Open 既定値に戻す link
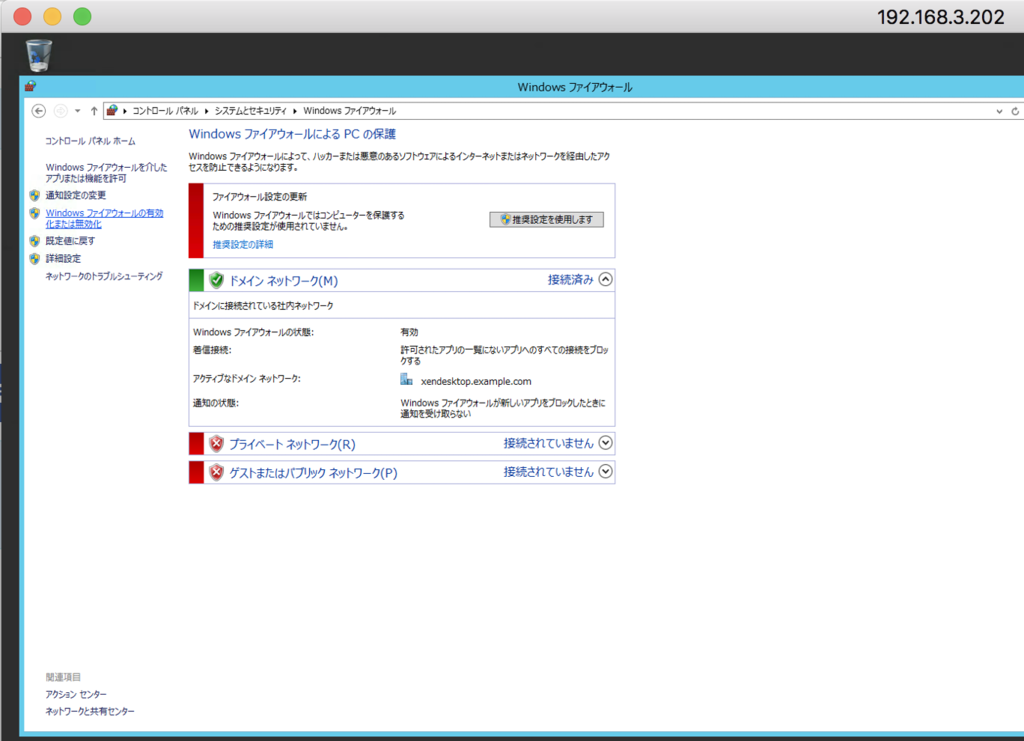The height and width of the screenshot is (741, 1024). (x=70, y=241)
